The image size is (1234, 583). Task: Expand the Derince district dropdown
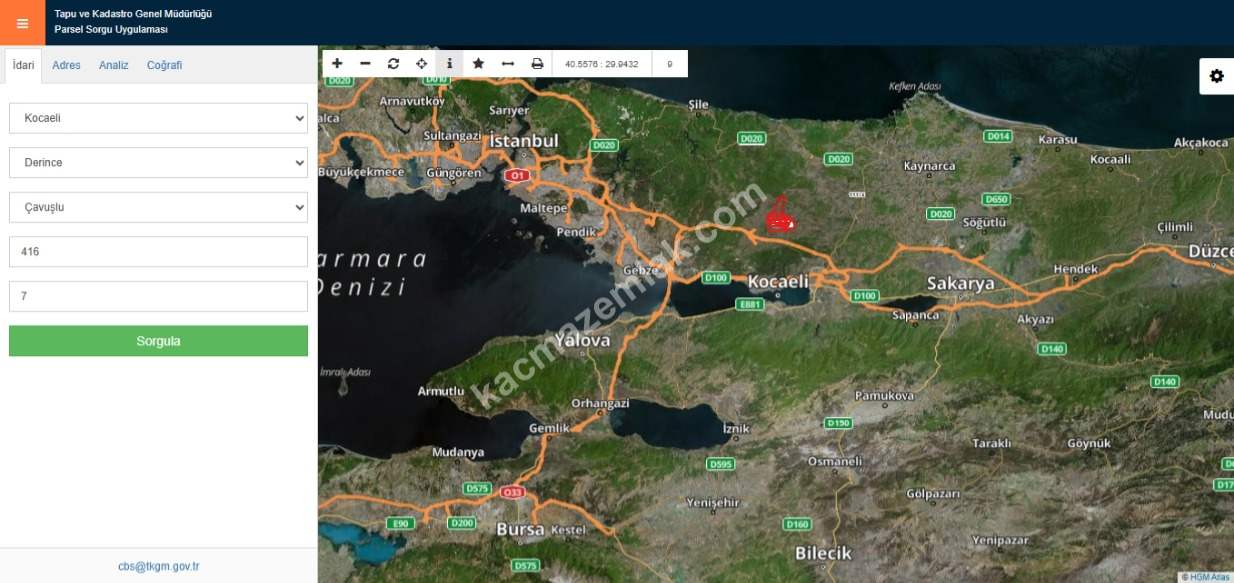[x=158, y=162]
